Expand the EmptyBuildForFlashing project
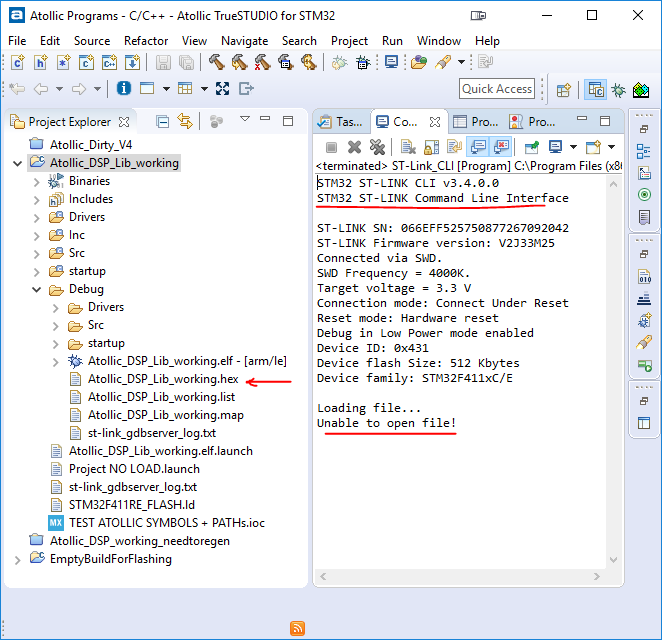 (17, 560)
